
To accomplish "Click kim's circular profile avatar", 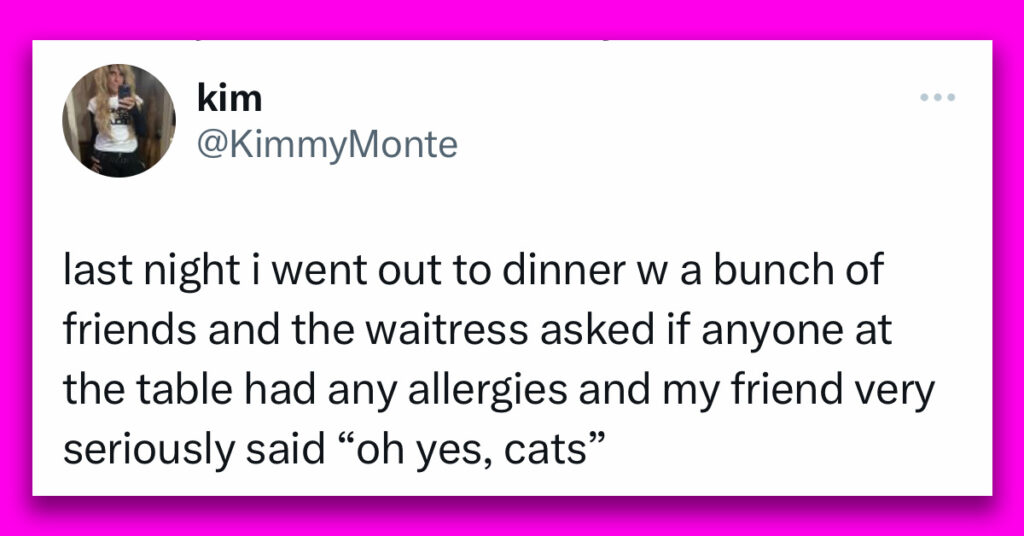I will click(x=119, y=121).
